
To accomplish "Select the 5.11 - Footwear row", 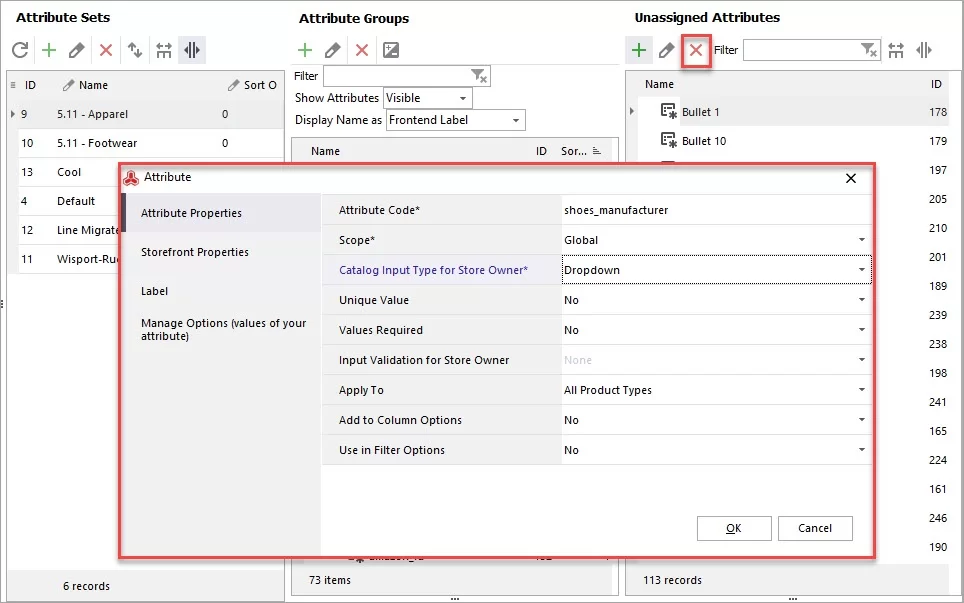I will click(151, 143).
